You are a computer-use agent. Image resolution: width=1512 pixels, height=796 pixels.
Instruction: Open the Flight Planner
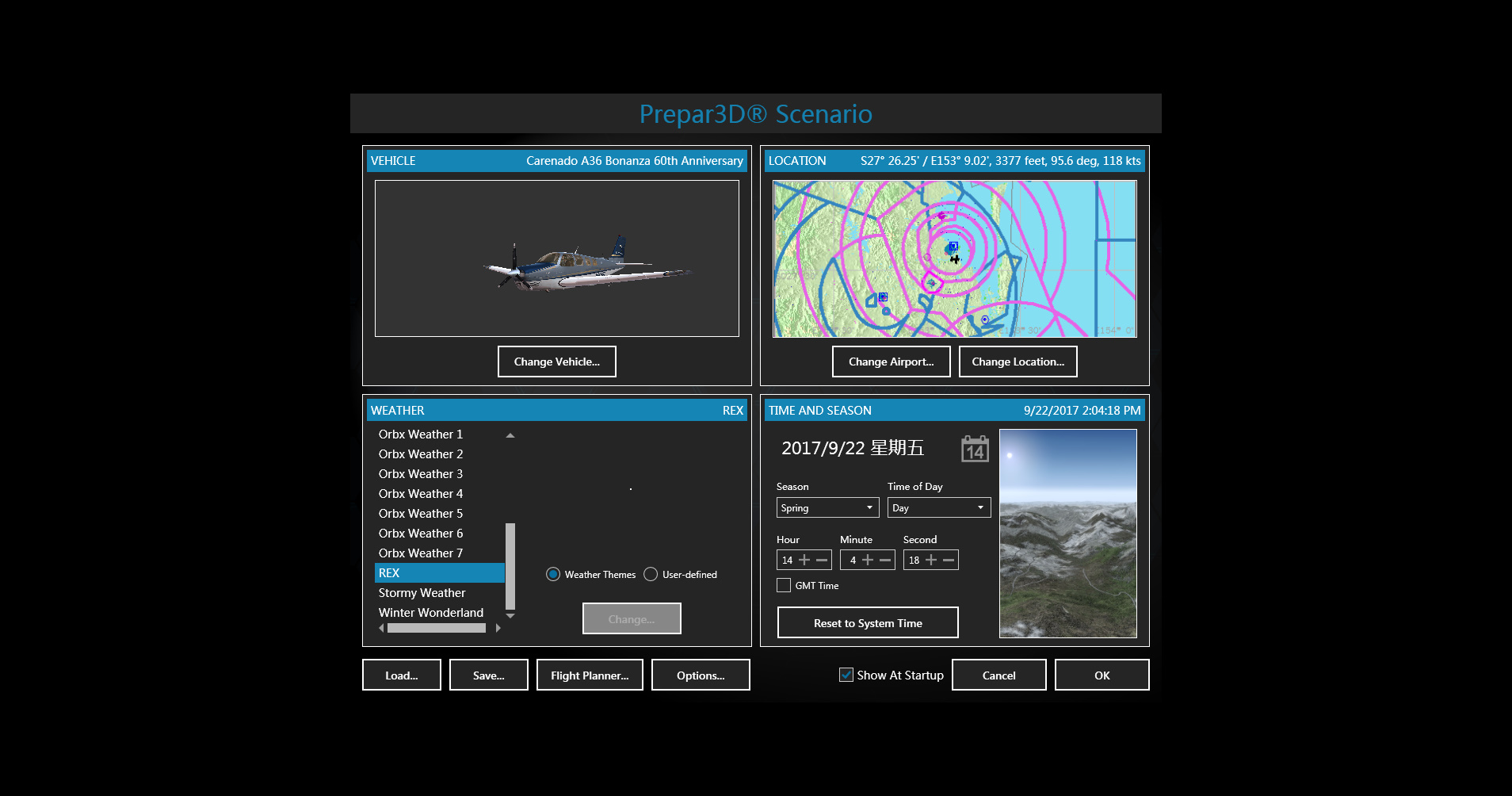[590, 675]
